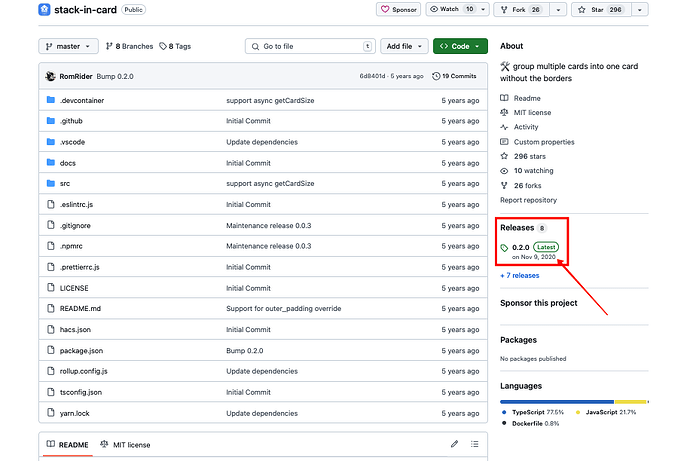
Task: Click the commit history clock icon
Action: (x=435, y=76)
